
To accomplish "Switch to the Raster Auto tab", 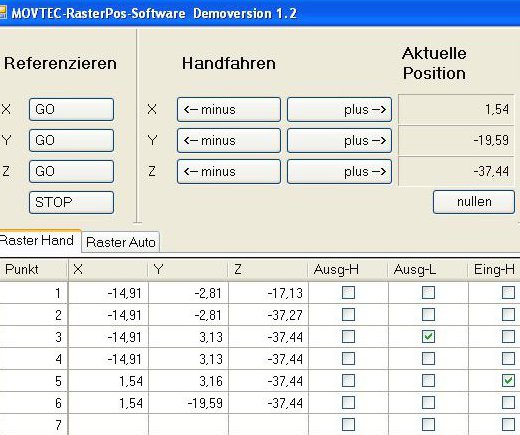I will tap(121, 242).
